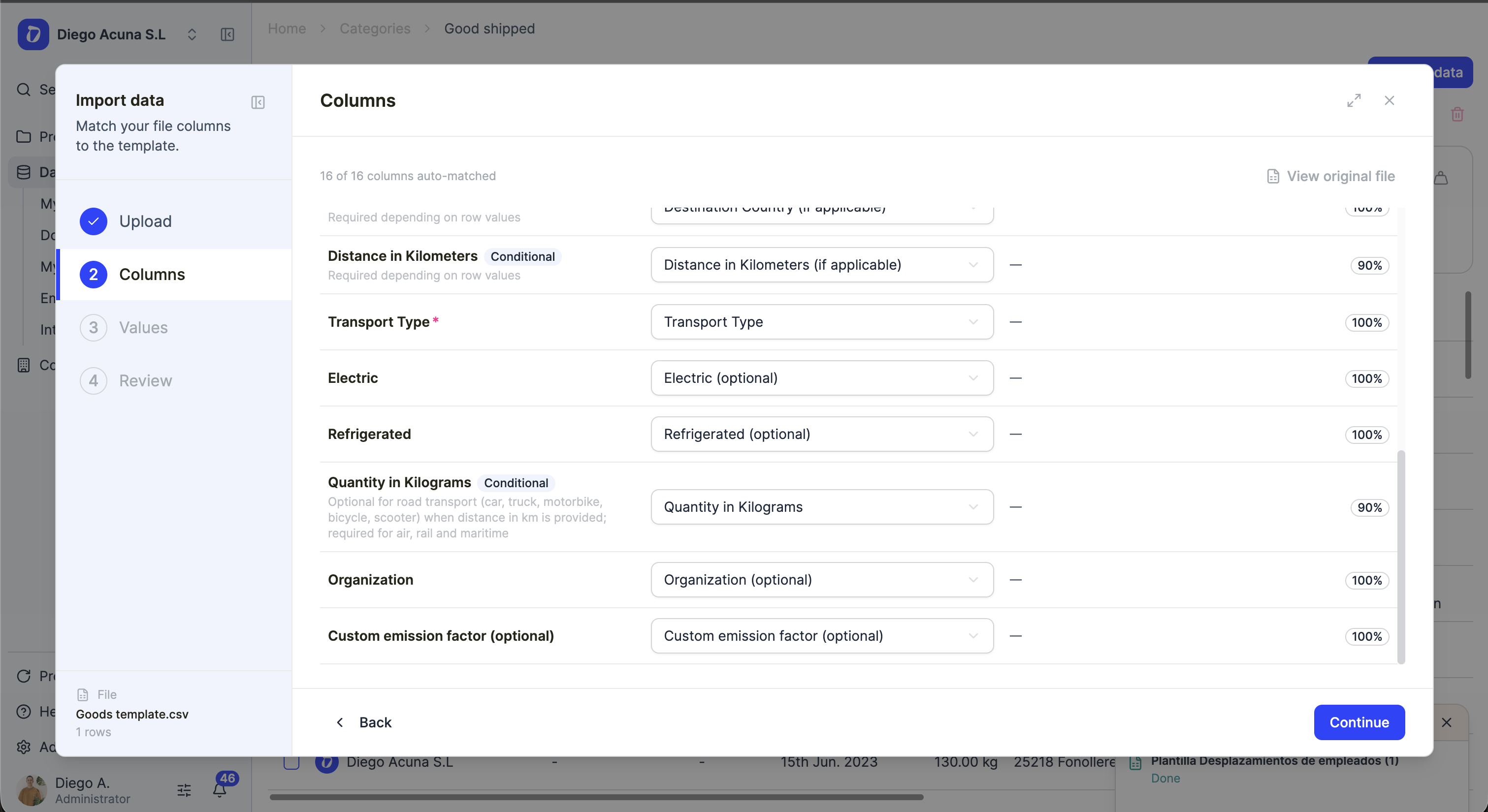
Task: Click the refresh icon in main sidebar
Action: (x=24, y=676)
